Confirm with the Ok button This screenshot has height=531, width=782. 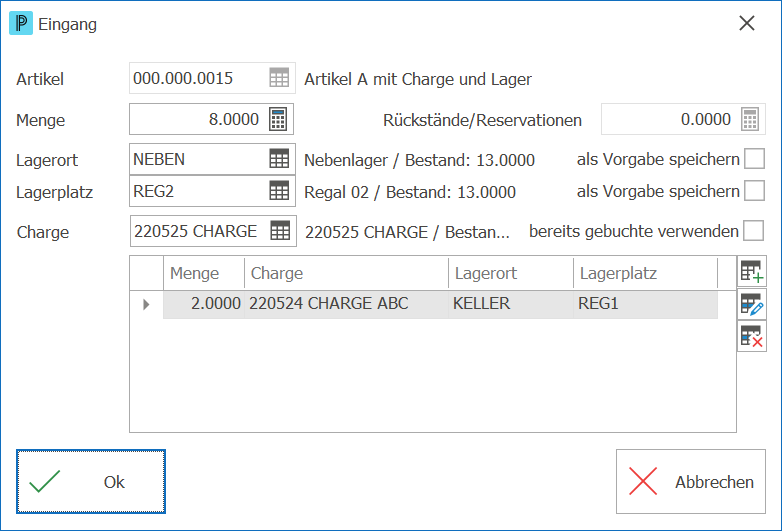click(91, 482)
